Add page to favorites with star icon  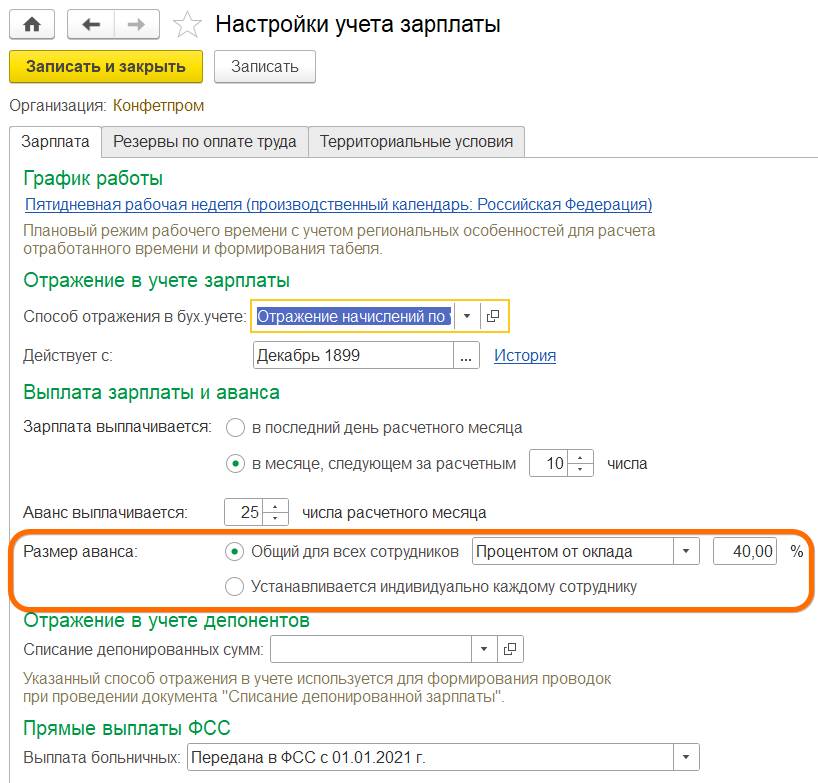click(x=186, y=25)
